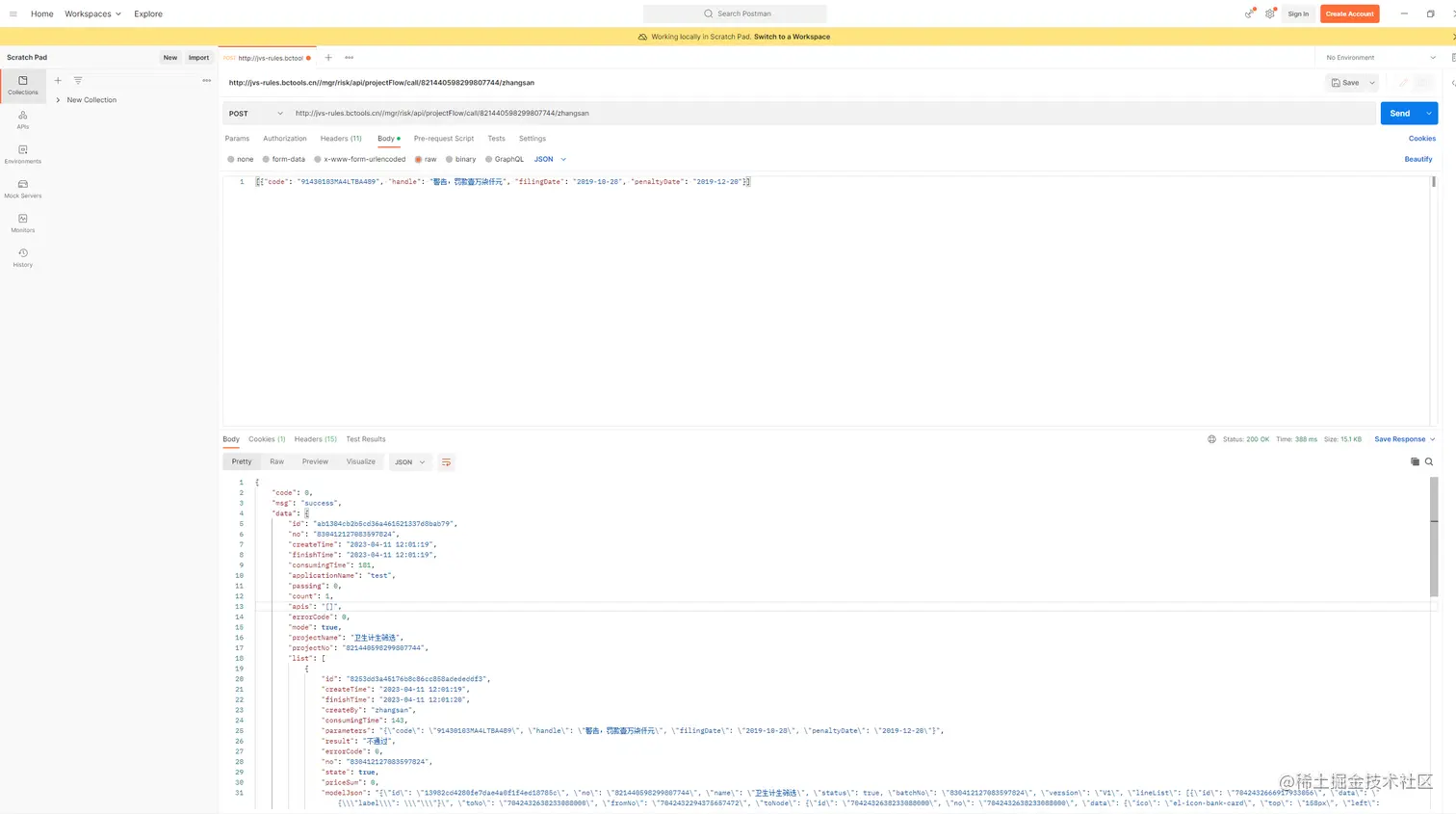Select the 'GraphQL' body type
The image size is (1456, 814).
505,159
